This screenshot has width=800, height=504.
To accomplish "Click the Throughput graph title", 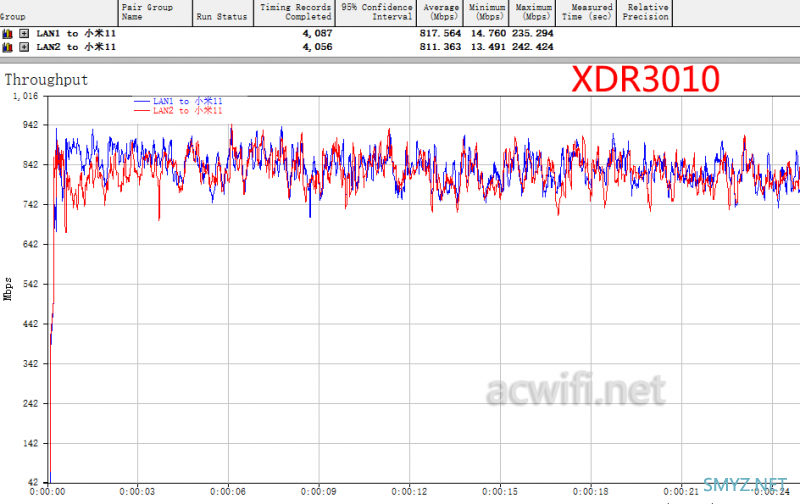I will tap(46, 80).
